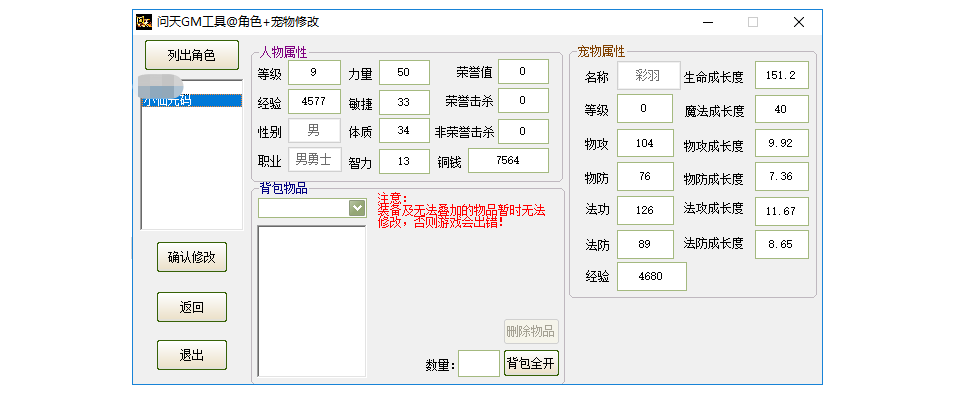Click the 人物属性 group title
Screen dimensions: 971x393
(x=282, y=52)
